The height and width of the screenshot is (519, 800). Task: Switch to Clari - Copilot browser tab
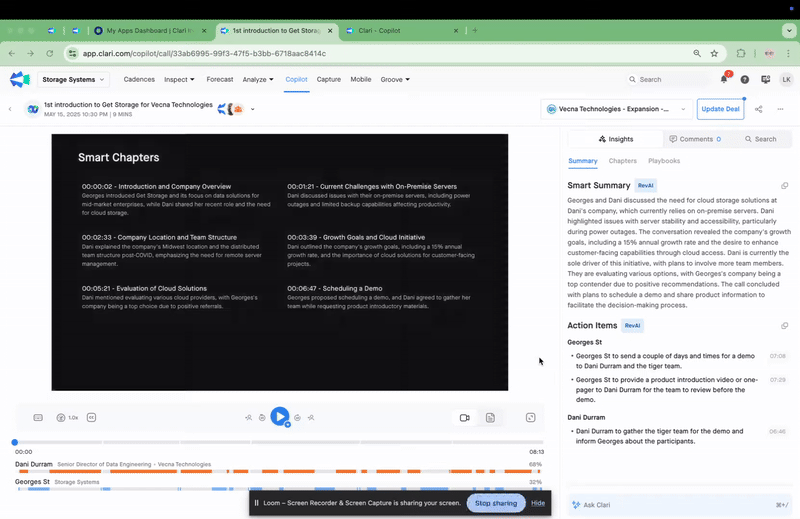click(403, 31)
